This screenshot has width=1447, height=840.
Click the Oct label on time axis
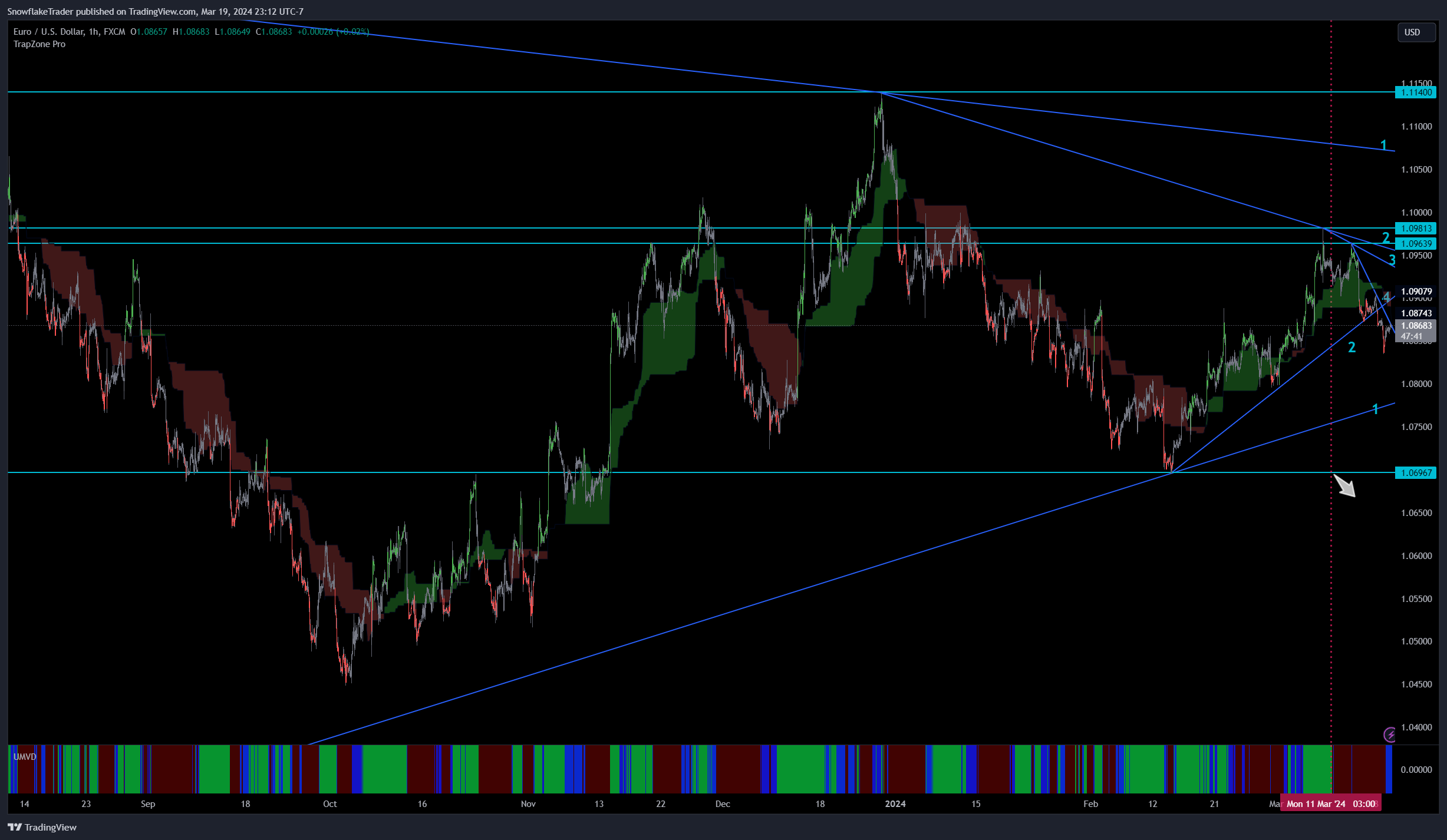click(330, 804)
